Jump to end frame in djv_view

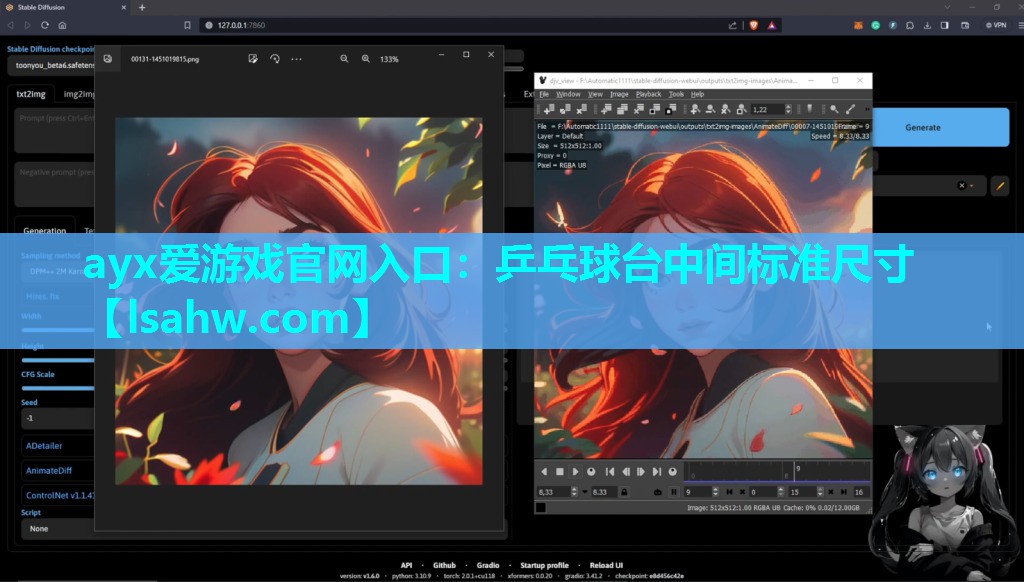click(x=657, y=472)
